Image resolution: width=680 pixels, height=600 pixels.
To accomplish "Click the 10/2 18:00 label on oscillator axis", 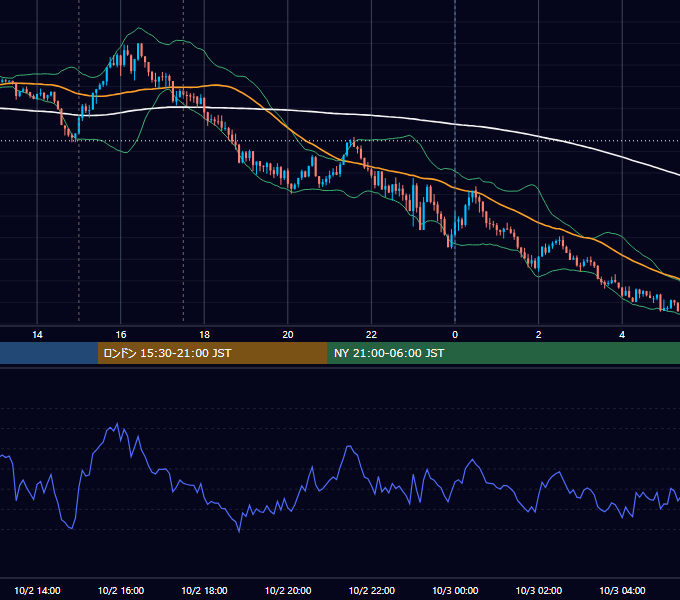I will pyautogui.click(x=204, y=590).
